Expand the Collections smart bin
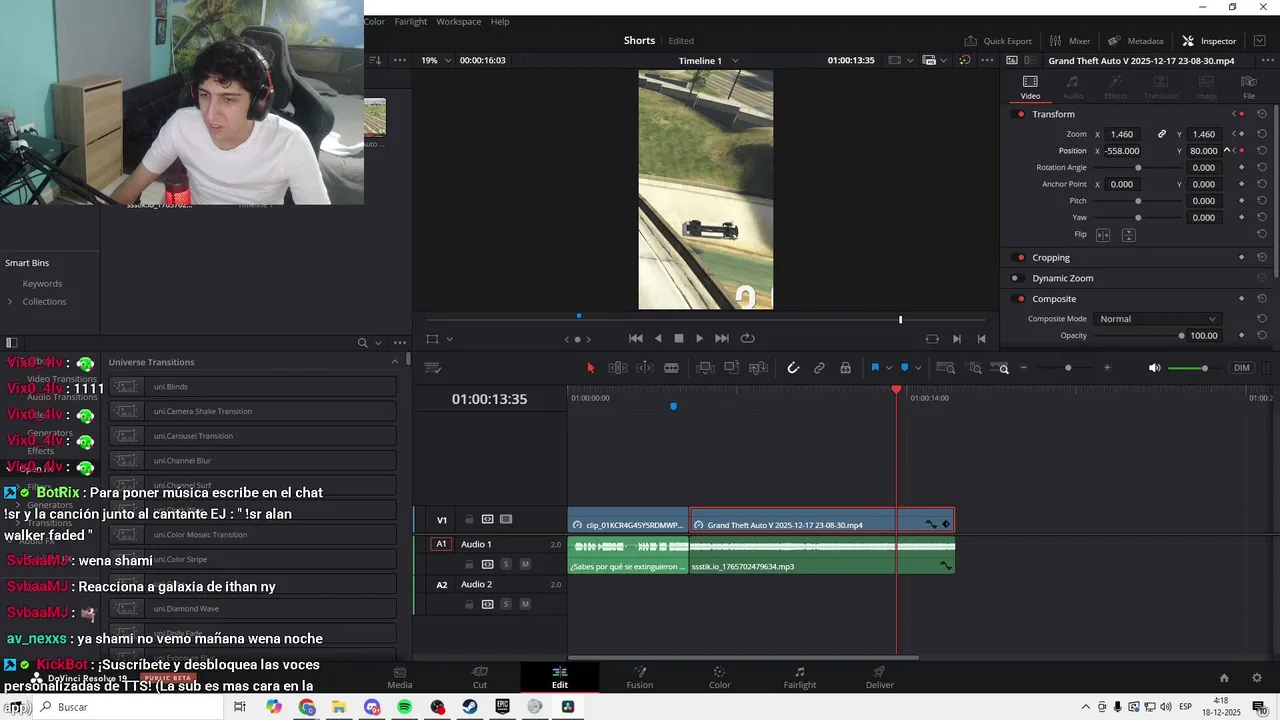Screen dimensions: 1280x720 [10, 302]
